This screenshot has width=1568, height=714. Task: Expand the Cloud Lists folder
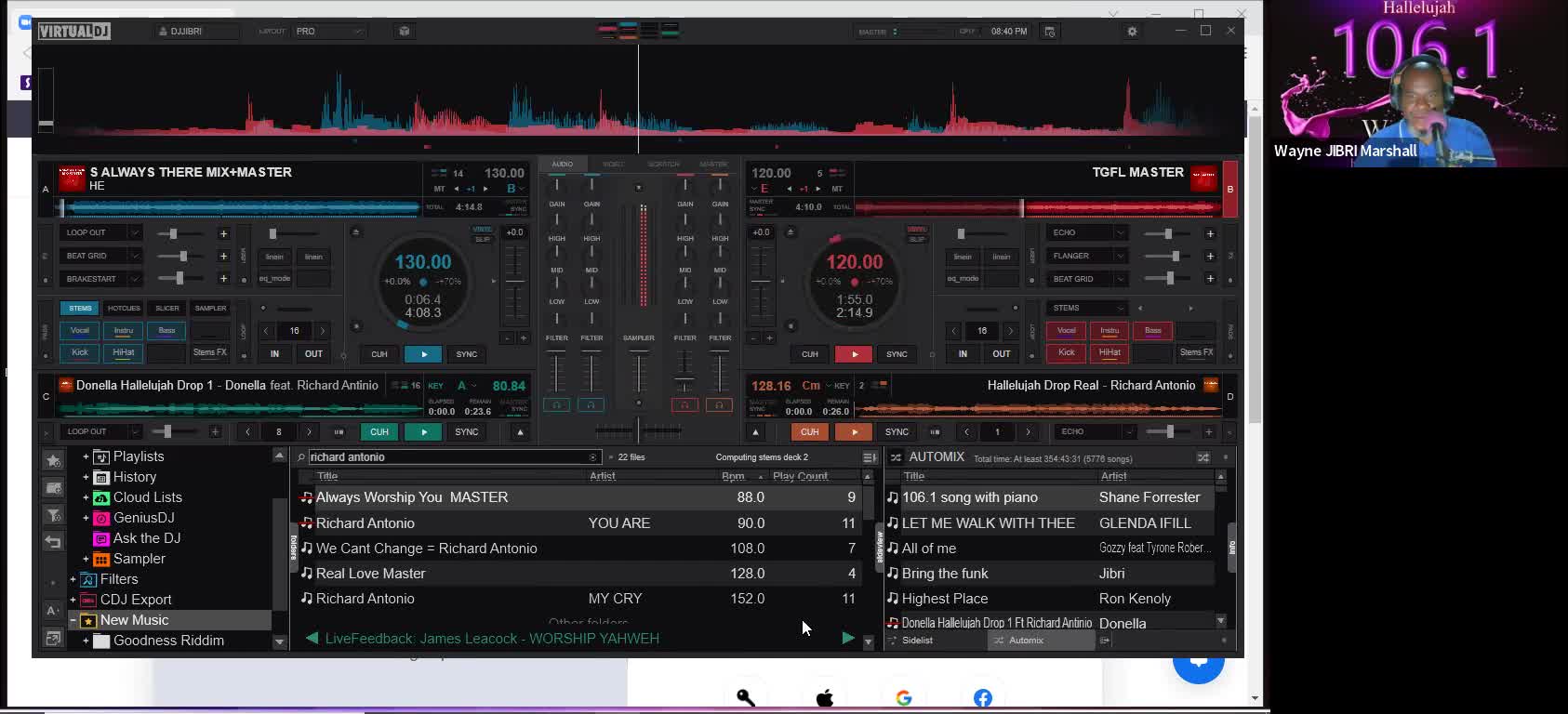coord(86,497)
